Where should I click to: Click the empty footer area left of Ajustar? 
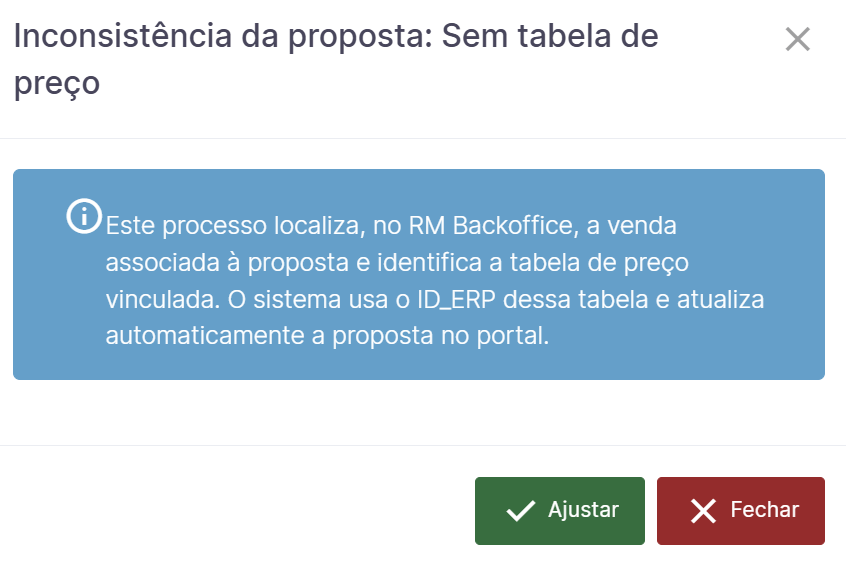(x=240, y=510)
